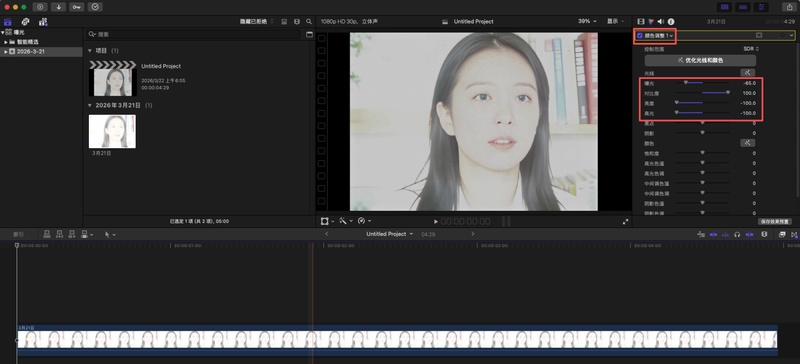This screenshot has width=800, height=364.
Task: Disable the 颜色调整 1 checkbox
Action: point(640,35)
